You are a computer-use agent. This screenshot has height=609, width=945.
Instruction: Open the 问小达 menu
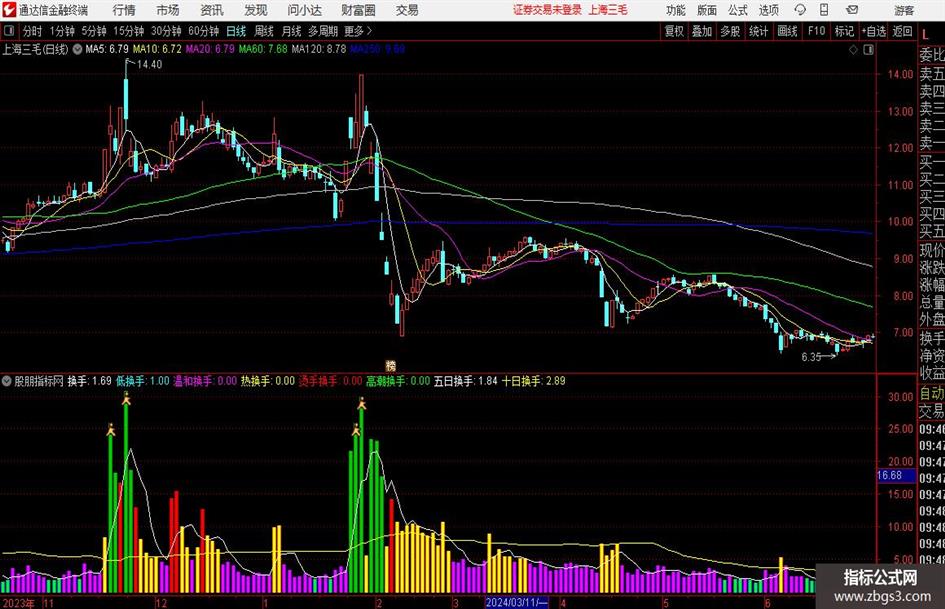(305, 10)
